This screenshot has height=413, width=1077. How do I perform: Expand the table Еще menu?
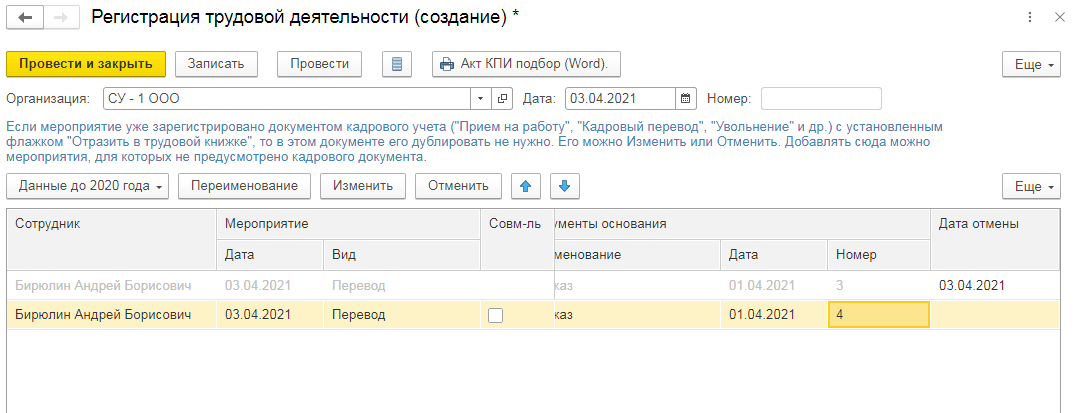[x=1031, y=186]
